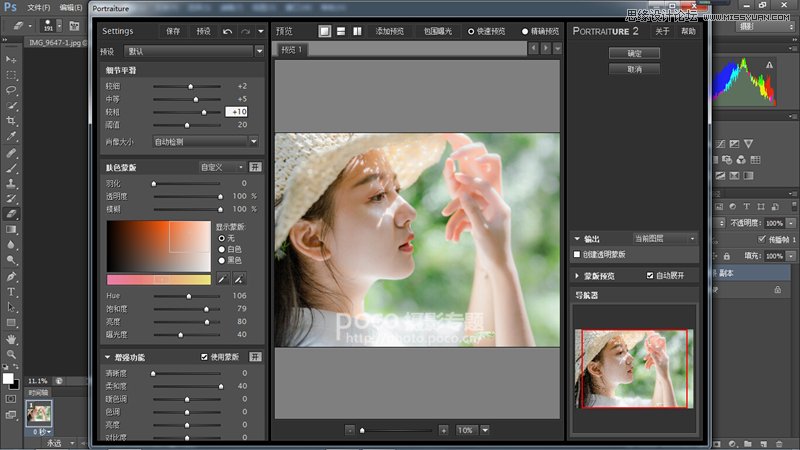The height and width of the screenshot is (450, 800).
Task: Pick the skin tone eyedropper tool
Action: click(223, 279)
